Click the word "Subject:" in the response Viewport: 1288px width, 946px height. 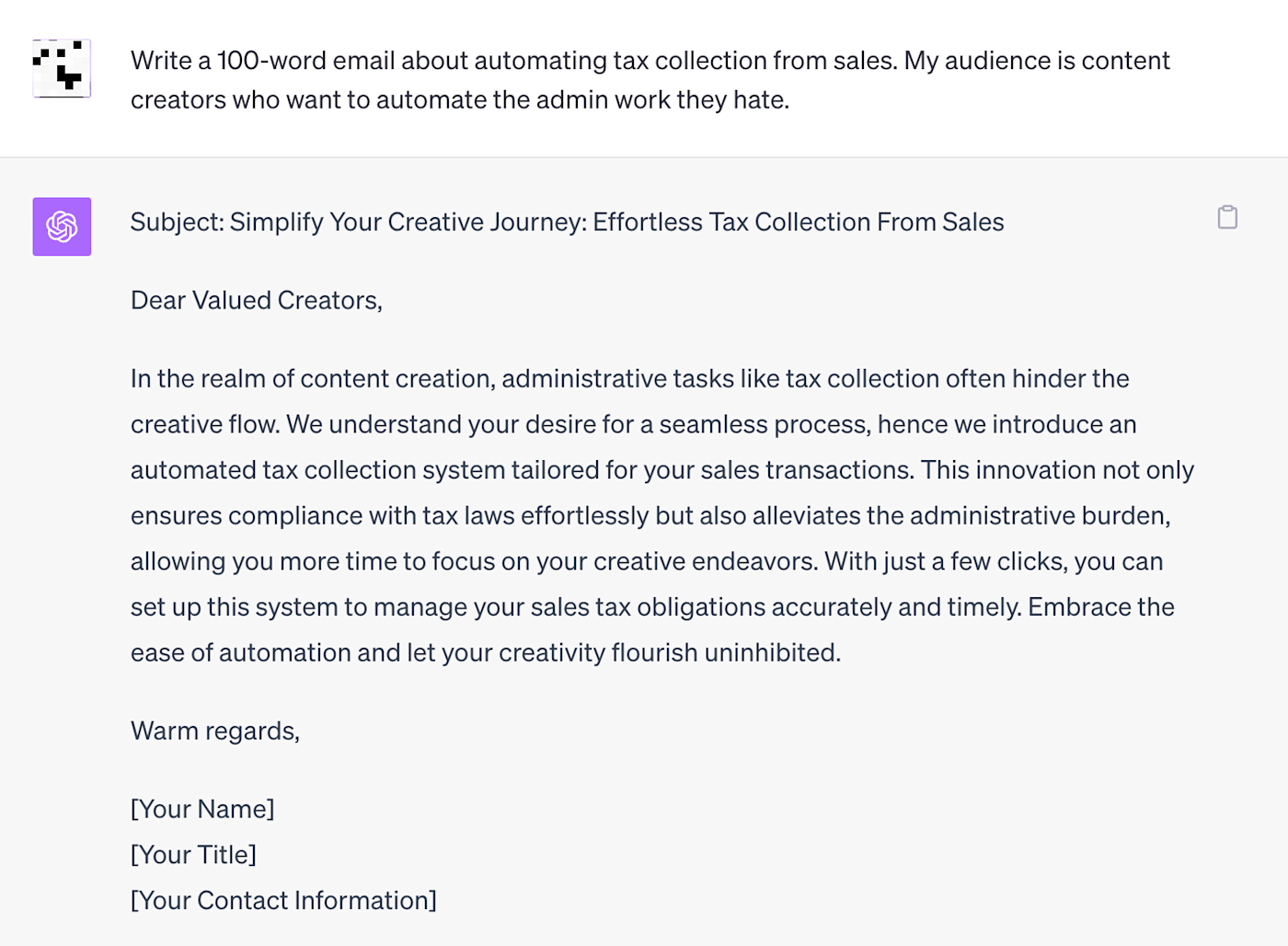point(177,223)
